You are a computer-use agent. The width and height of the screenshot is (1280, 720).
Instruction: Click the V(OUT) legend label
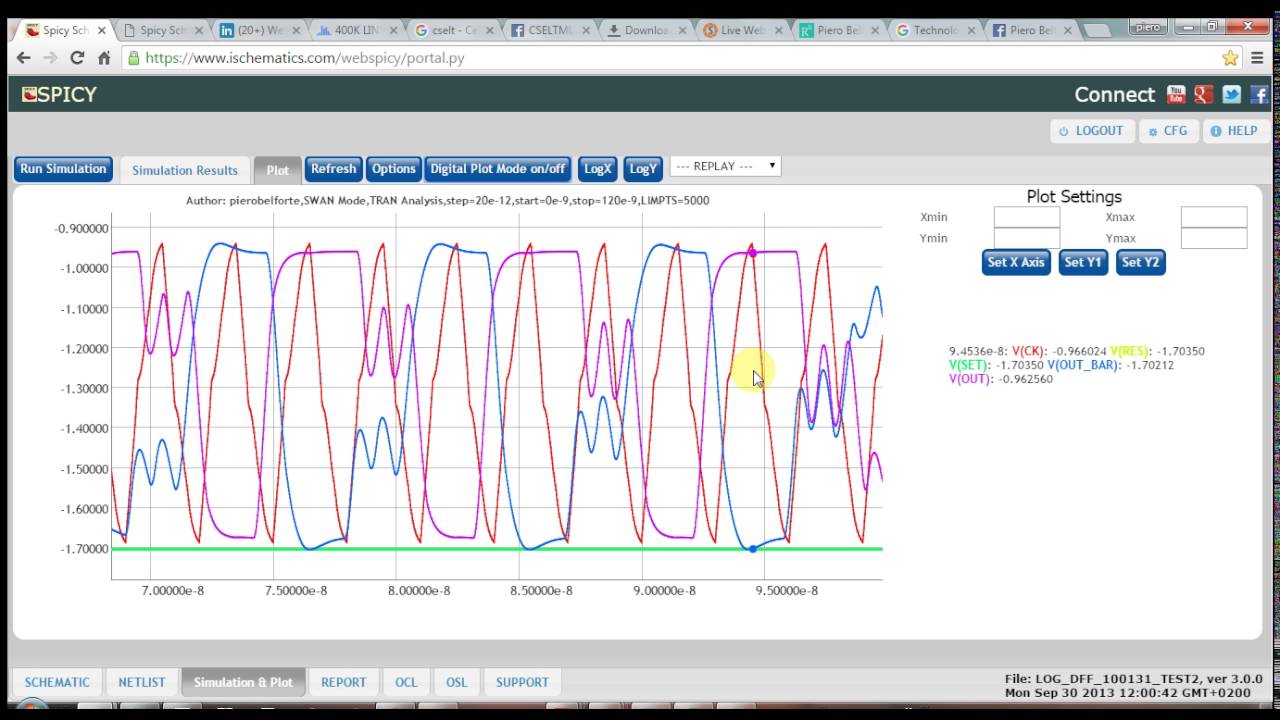pos(971,380)
